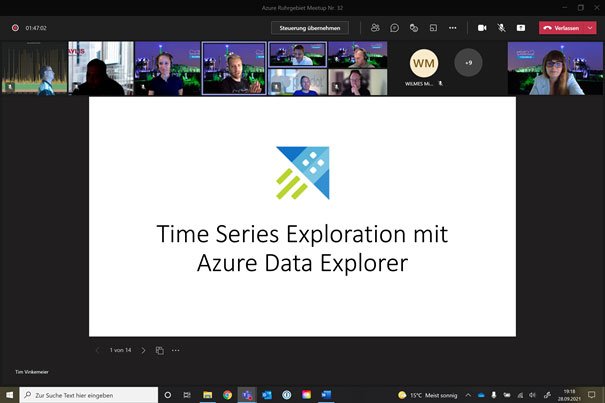Click Steuerung übernehmen button
This screenshot has width=605, height=403.
pyautogui.click(x=310, y=28)
